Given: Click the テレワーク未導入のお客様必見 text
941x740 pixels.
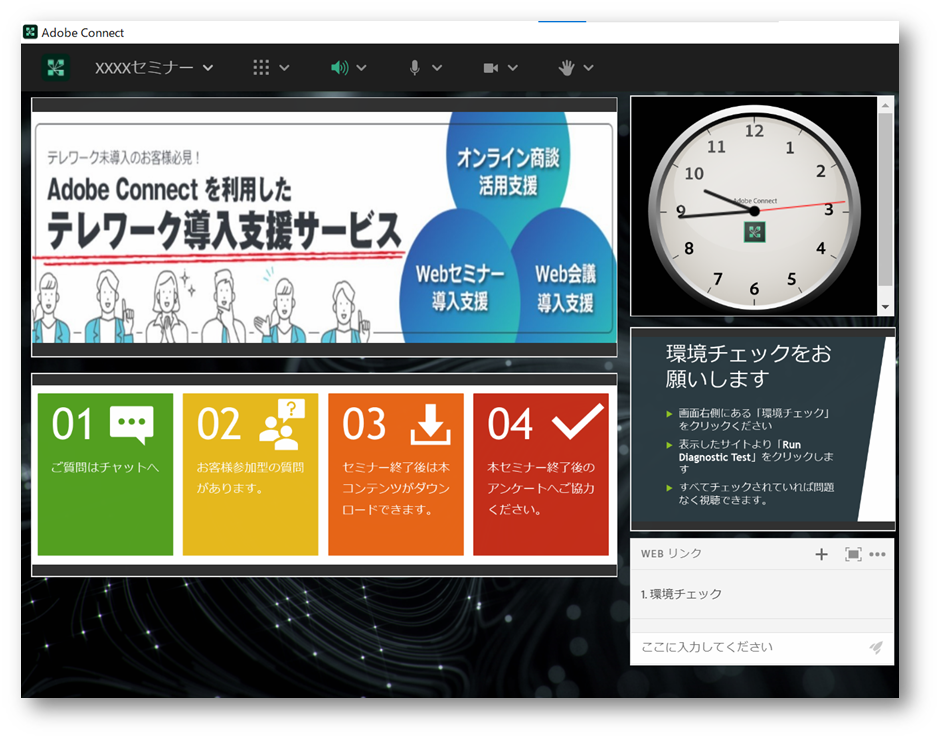Looking at the screenshot, I should (x=123, y=158).
